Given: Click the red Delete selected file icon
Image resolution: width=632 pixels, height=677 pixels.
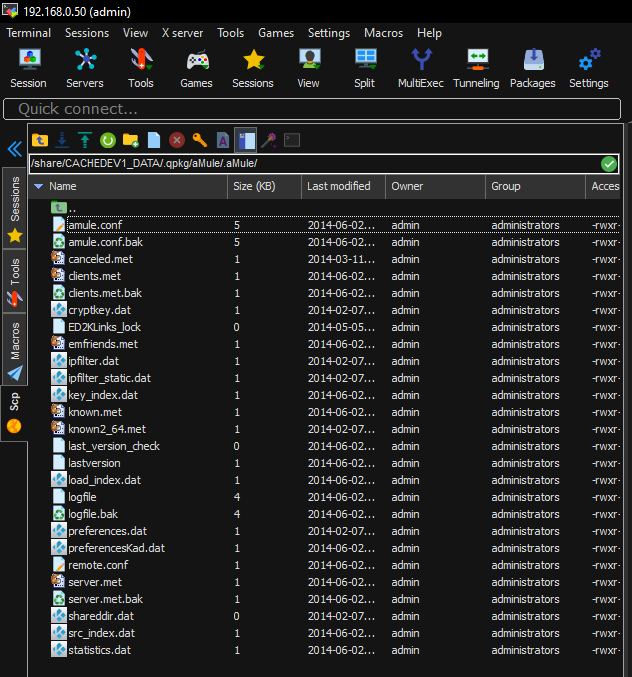Looking at the screenshot, I should (177, 140).
